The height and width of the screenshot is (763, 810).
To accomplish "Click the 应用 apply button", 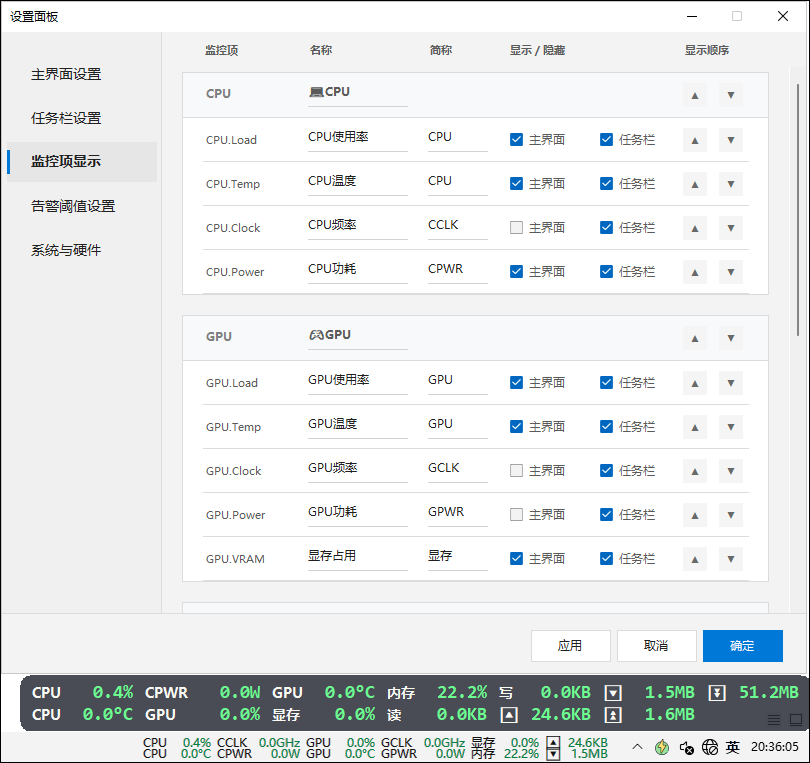I will 570,646.
